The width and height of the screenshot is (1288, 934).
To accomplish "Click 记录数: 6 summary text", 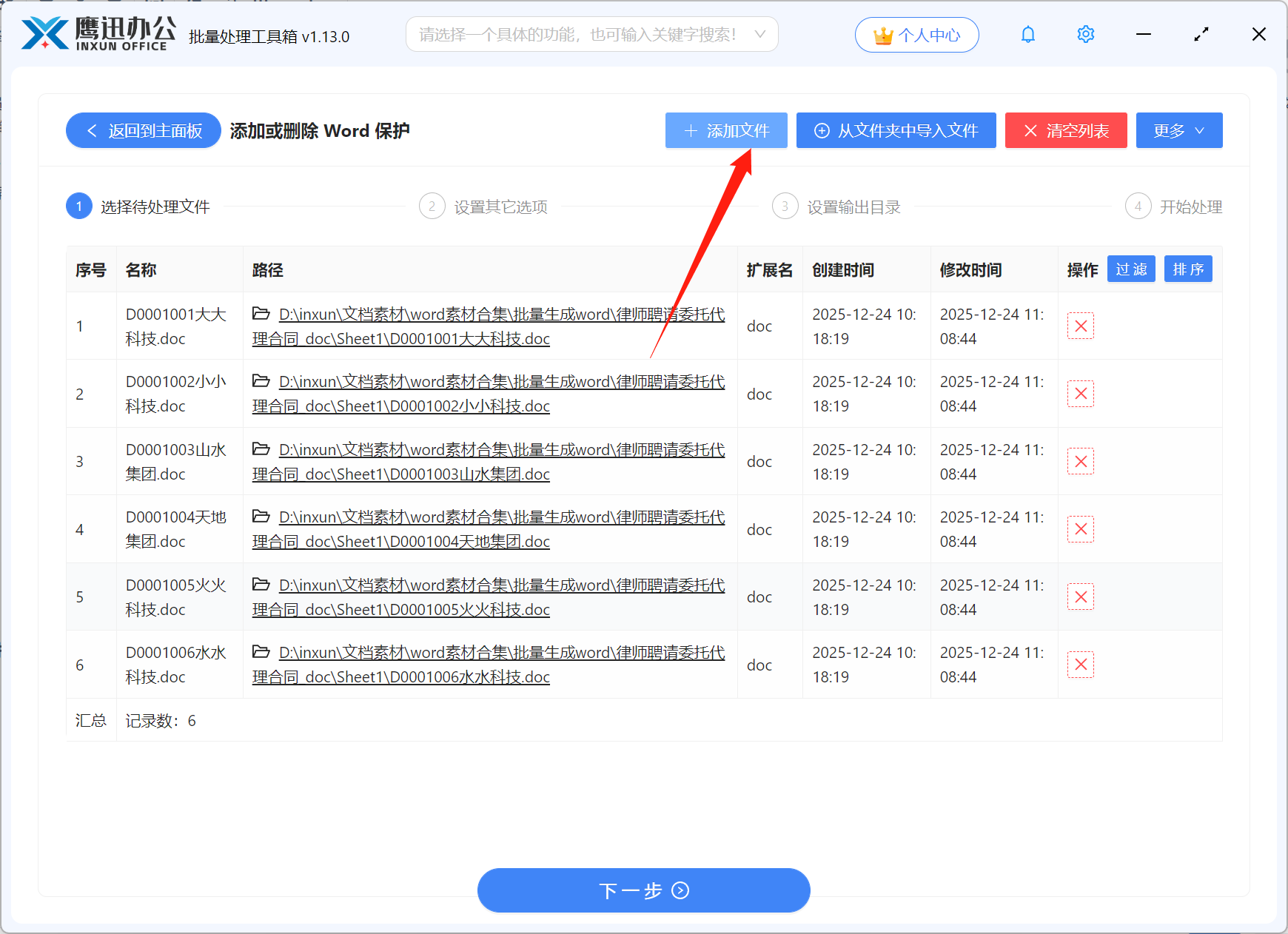I will pyautogui.click(x=161, y=721).
